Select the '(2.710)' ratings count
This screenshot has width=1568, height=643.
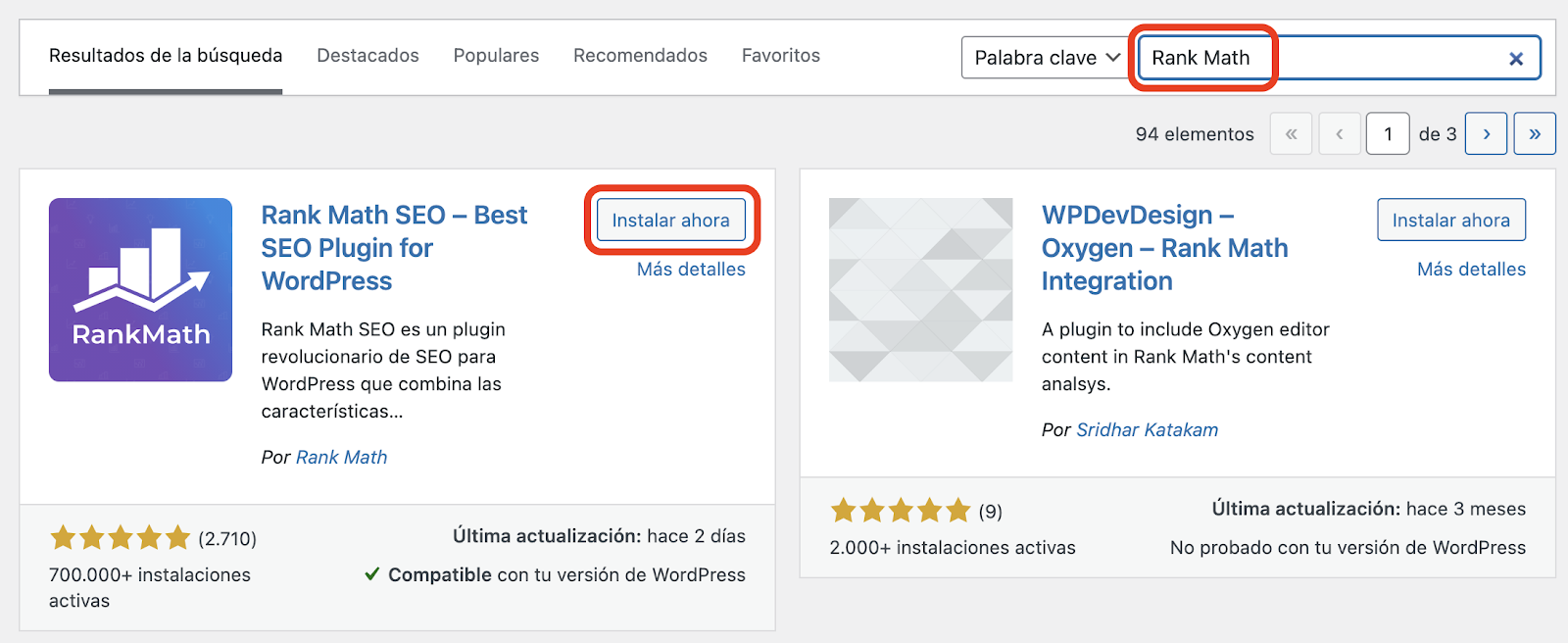pyautogui.click(x=227, y=539)
